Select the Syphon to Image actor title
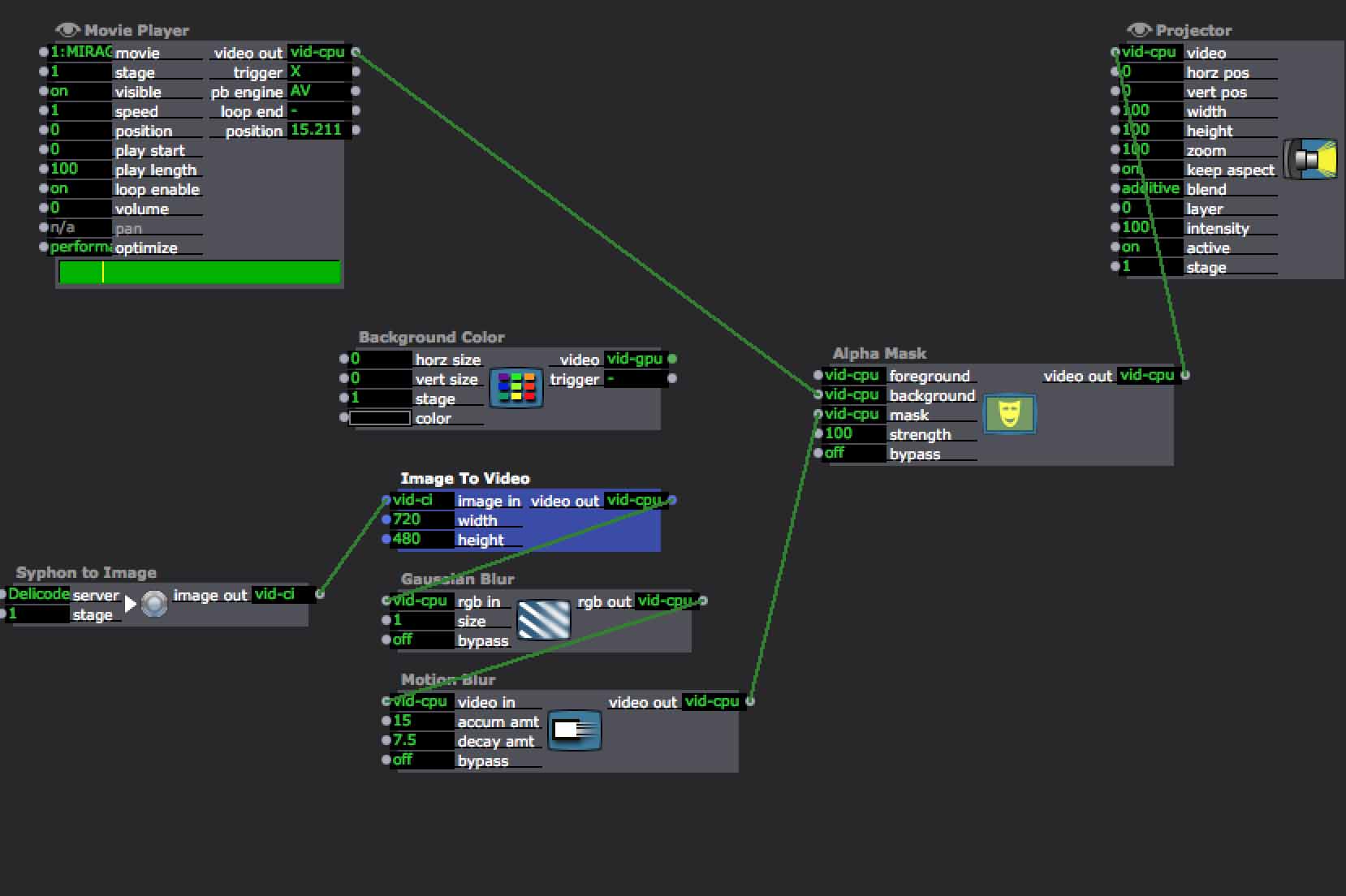 coord(86,573)
